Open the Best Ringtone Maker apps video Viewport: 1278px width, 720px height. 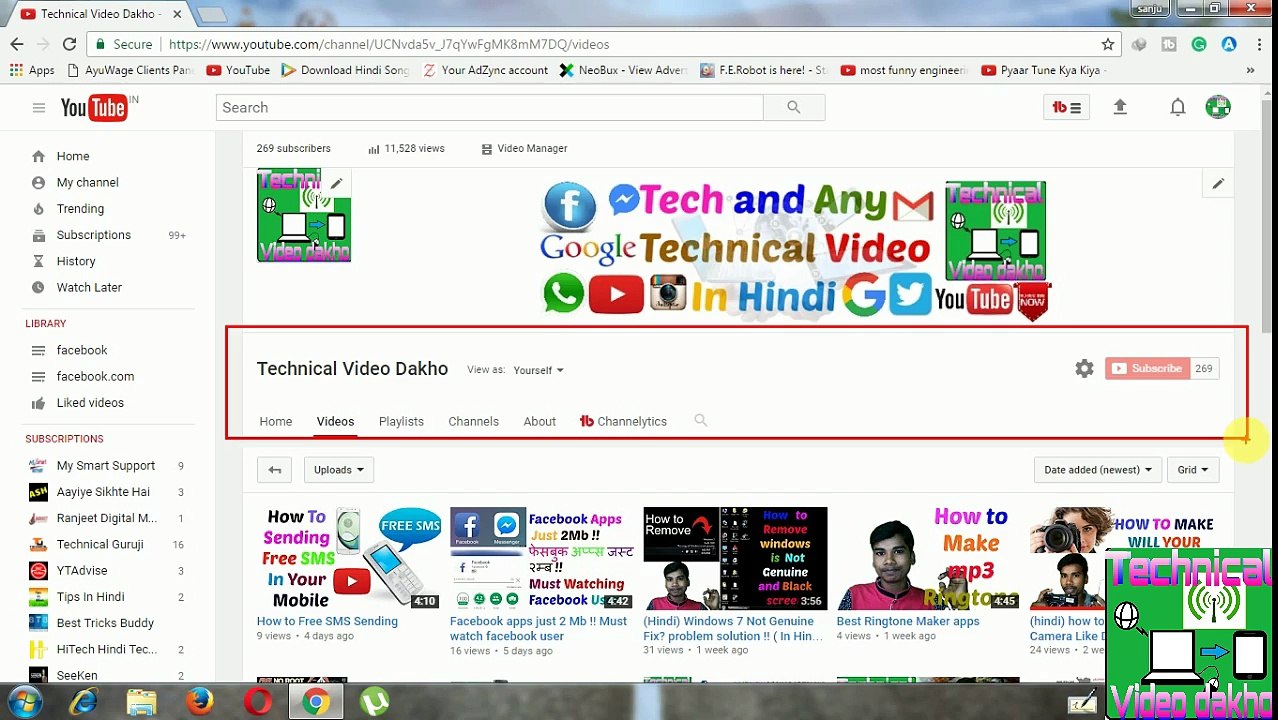[x=908, y=621]
